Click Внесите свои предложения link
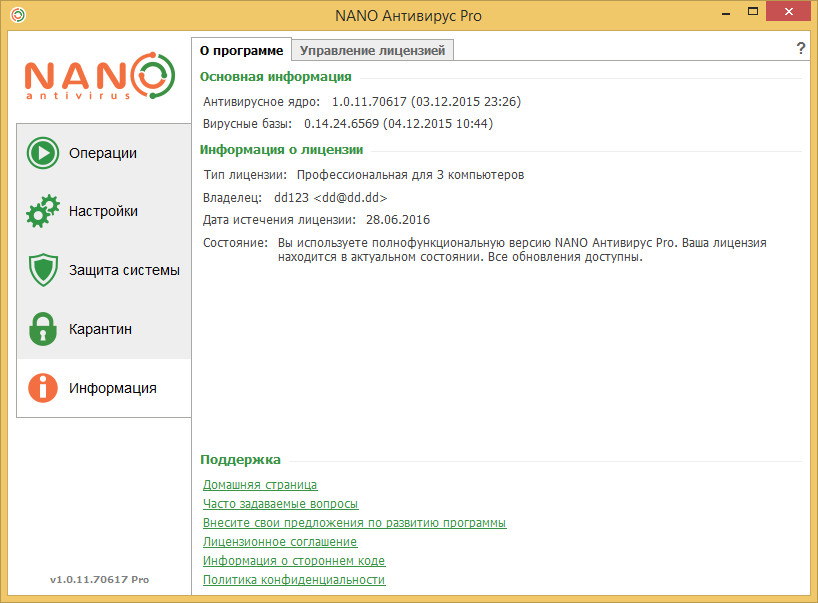Image resolution: width=818 pixels, height=603 pixels. click(355, 523)
